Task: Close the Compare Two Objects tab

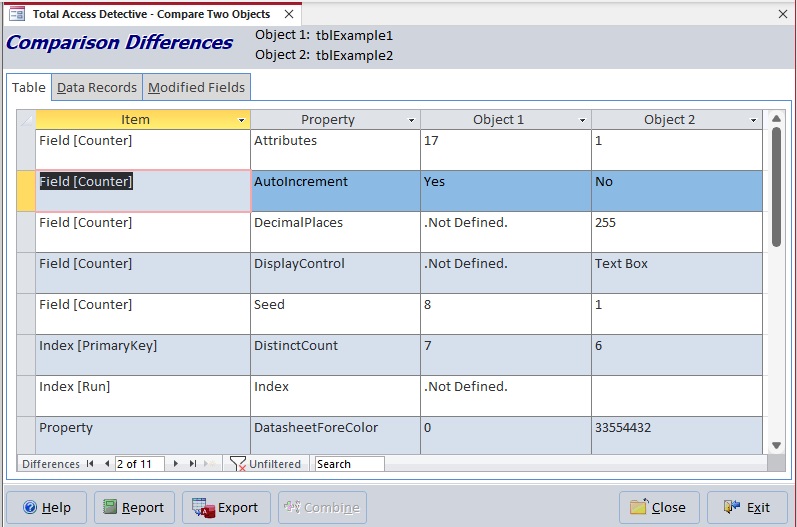Action: [x=289, y=14]
